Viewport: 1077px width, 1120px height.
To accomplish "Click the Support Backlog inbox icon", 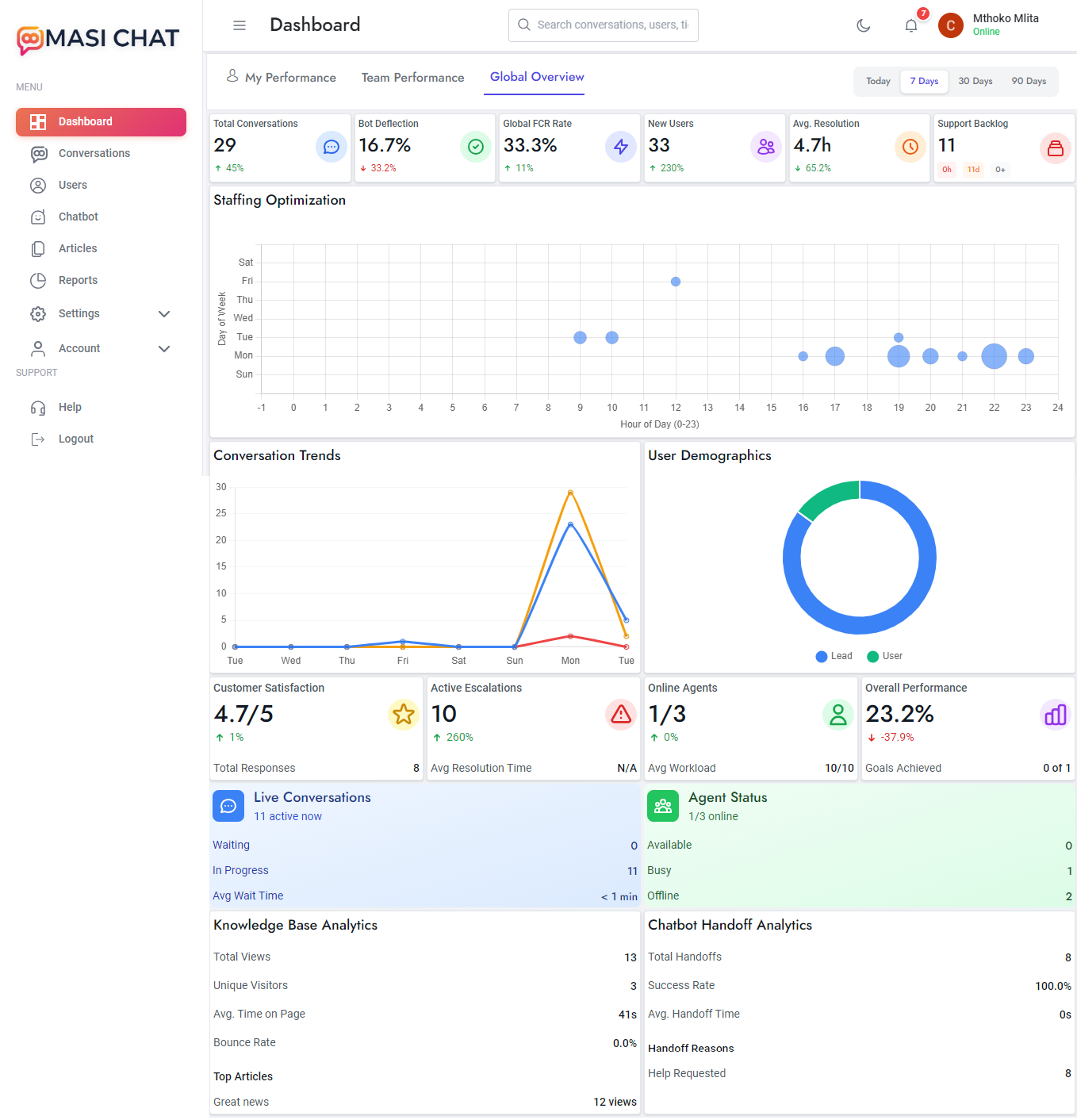I will [1055, 148].
